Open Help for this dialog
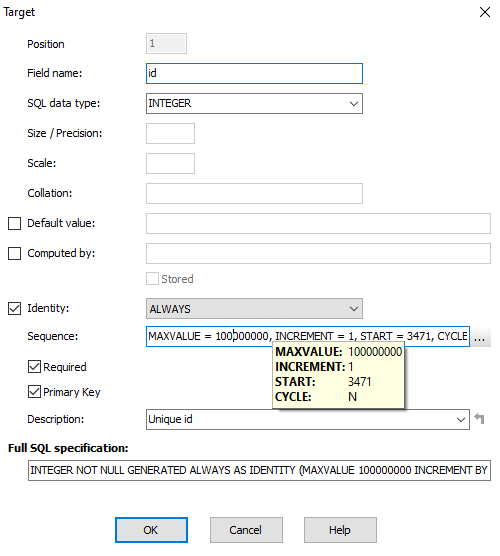Screen dimensions: 500x556 [x=340, y=530]
